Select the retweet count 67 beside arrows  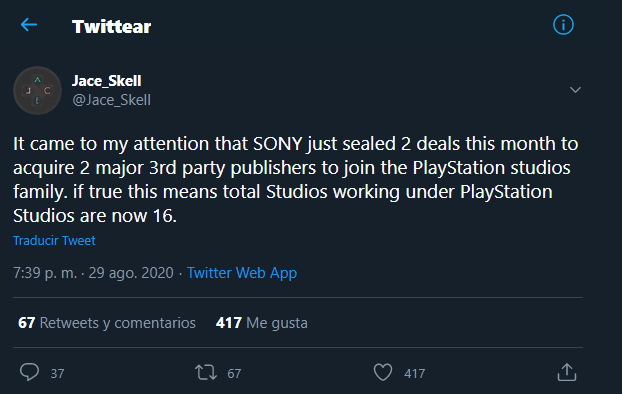point(234,373)
